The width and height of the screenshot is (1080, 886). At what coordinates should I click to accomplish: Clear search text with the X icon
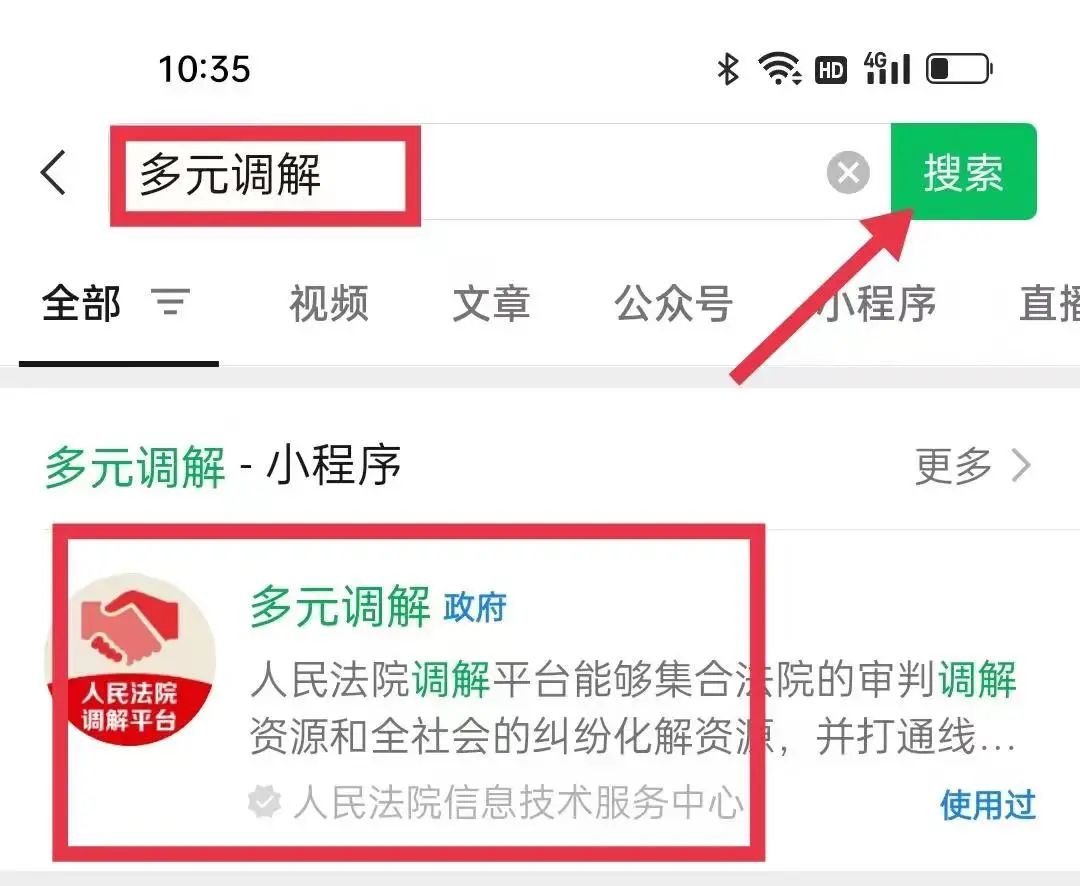coord(848,172)
